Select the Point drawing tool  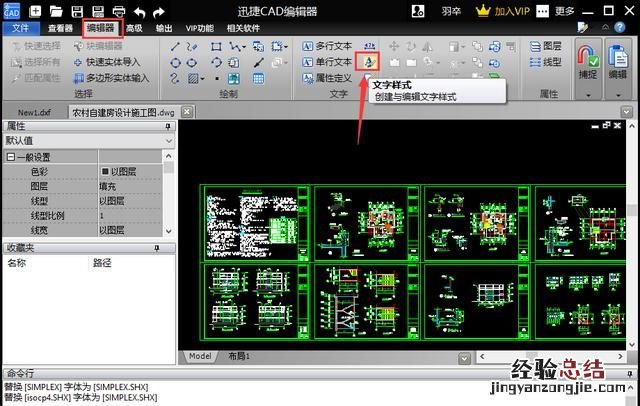(x=217, y=78)
